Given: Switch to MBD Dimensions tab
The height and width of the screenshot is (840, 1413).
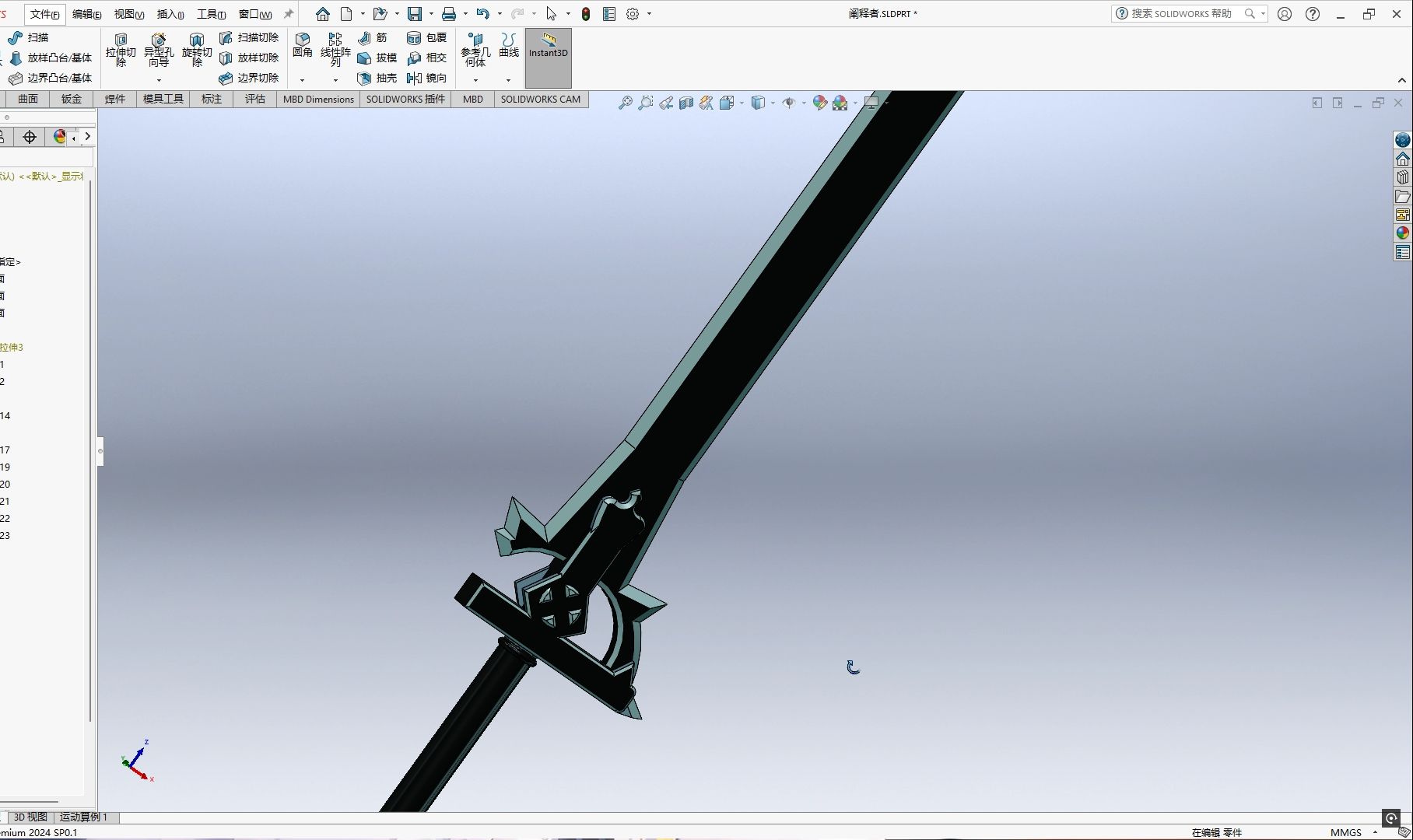Looking at the screenshot, I should [x=318, y=99].
